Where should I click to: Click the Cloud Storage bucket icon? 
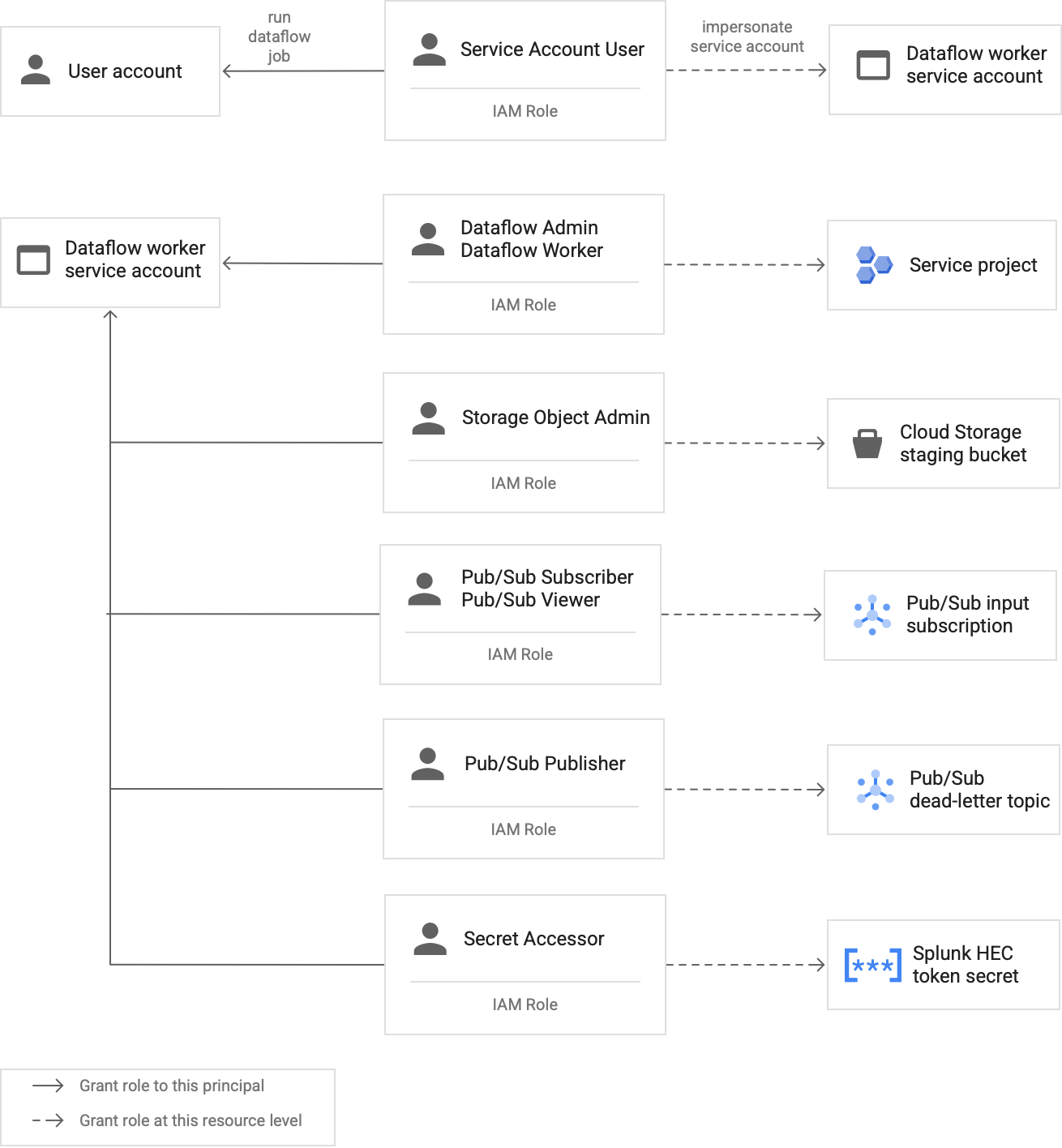(867, 443)
